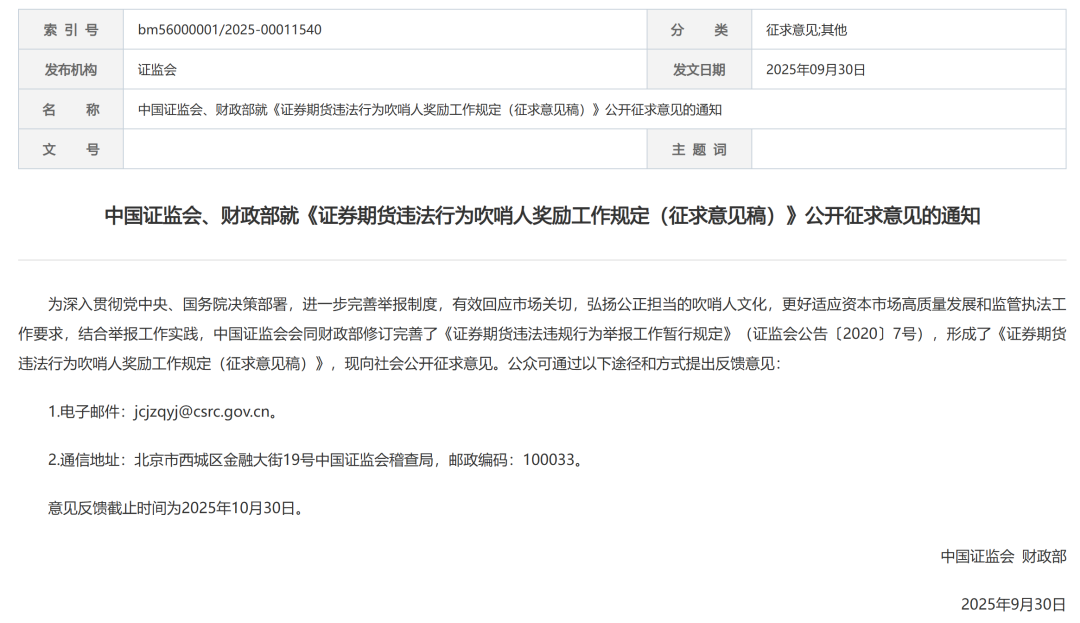1080x623 pixels.
Task: Click the 主题词 label cell
Action: pyautogui.click(x=699, y=149)
